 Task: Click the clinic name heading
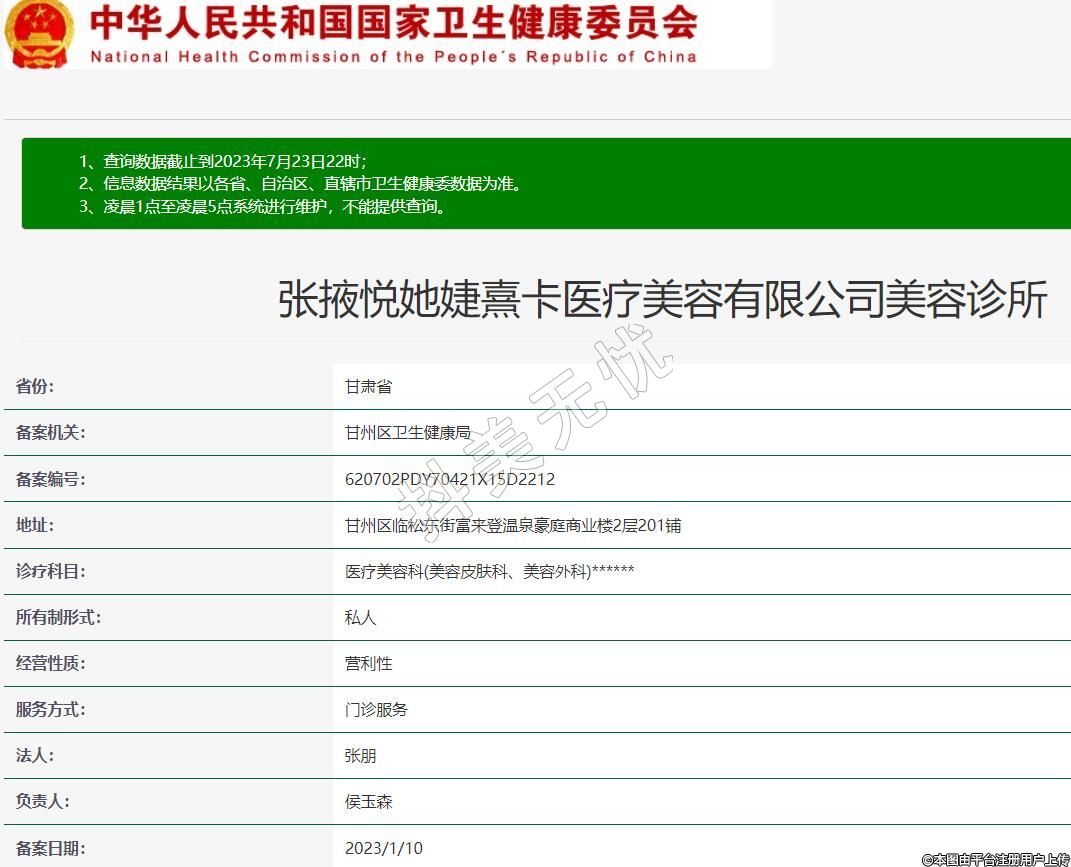pyautogui.click(x=662, y=300)
